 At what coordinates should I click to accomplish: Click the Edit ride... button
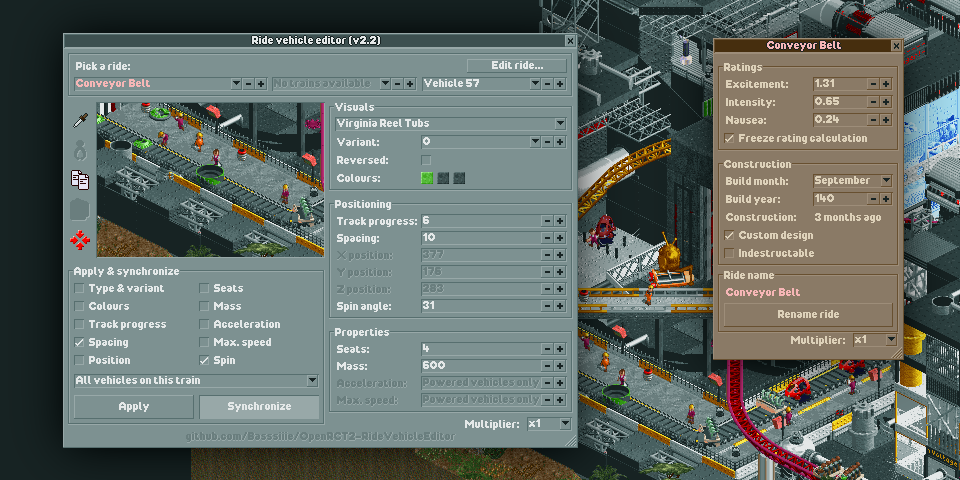coord(517,66)
